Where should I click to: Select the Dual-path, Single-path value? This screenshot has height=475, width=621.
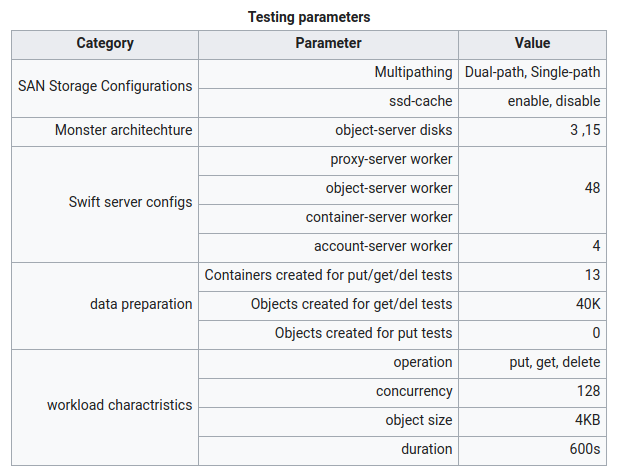(532, 72)
